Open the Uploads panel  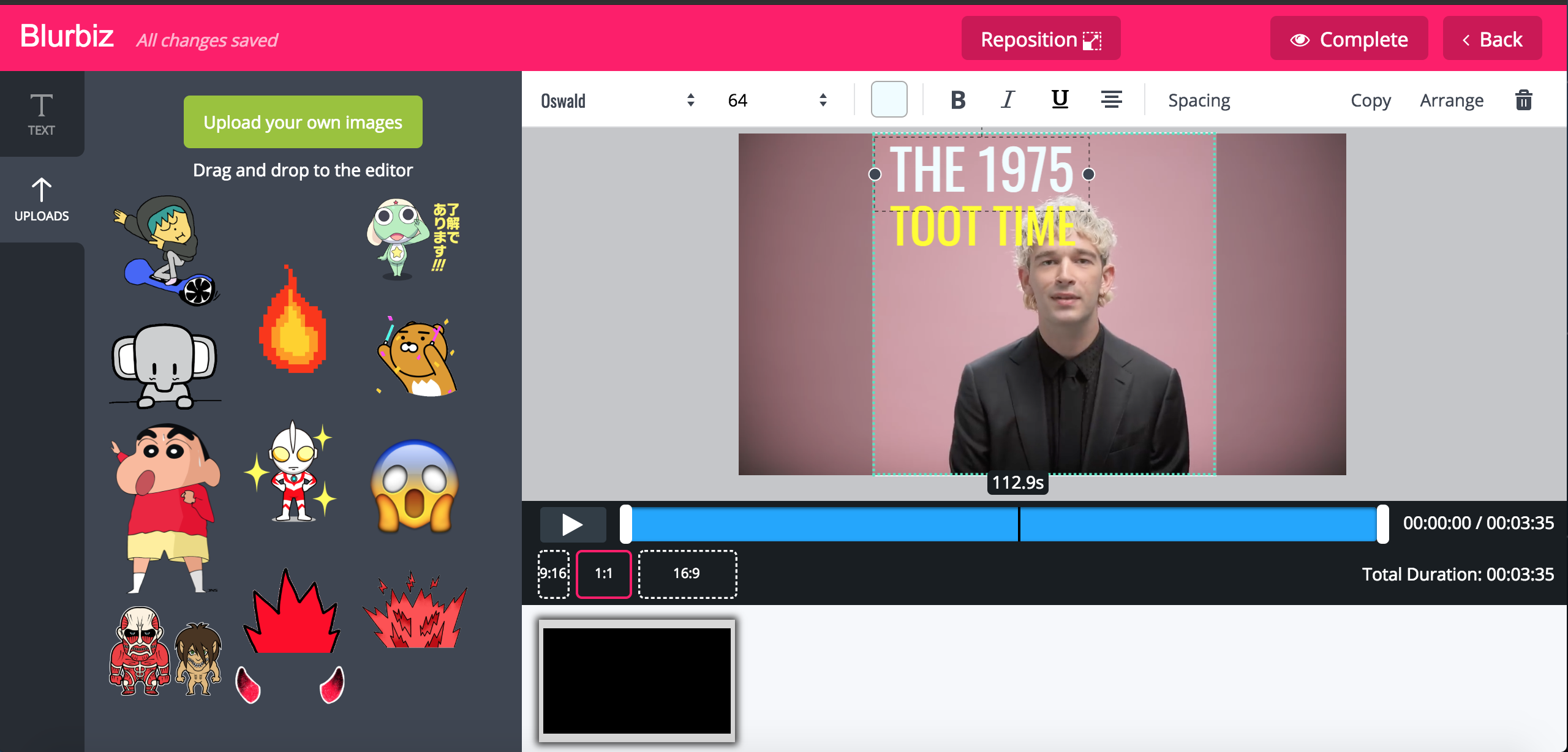pos(42,200)
